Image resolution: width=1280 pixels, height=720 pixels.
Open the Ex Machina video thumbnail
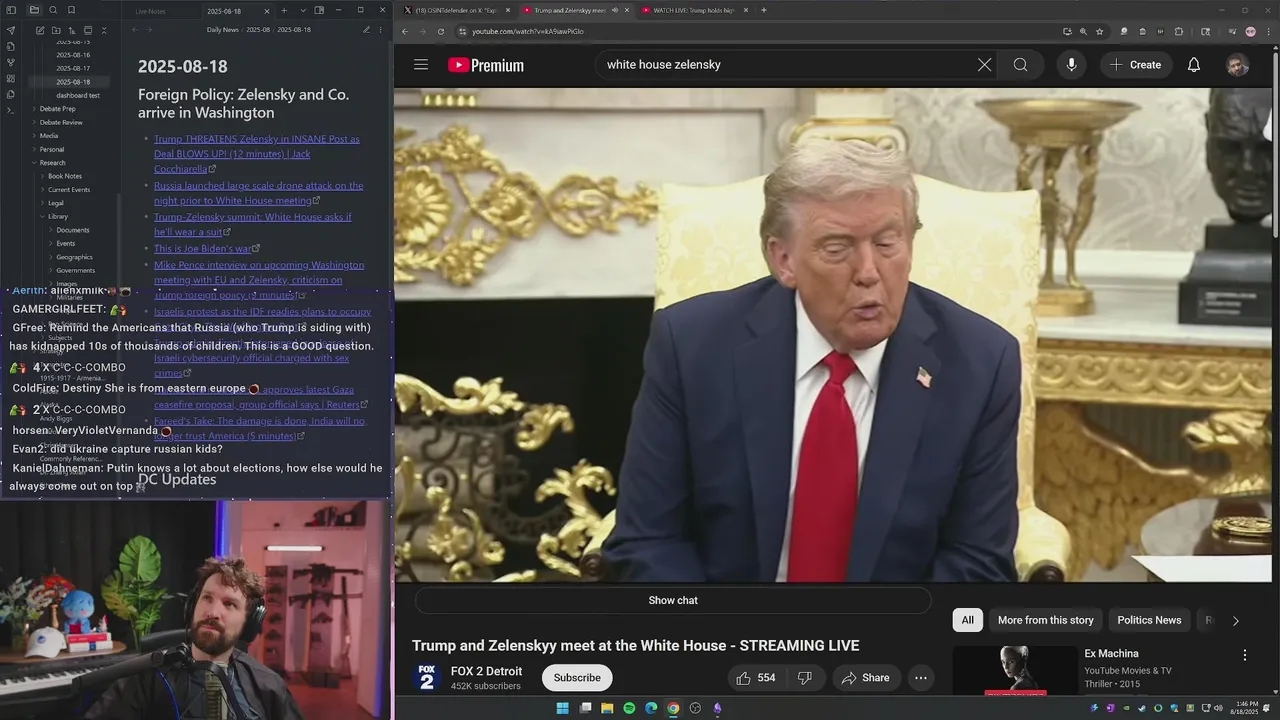1015,670
